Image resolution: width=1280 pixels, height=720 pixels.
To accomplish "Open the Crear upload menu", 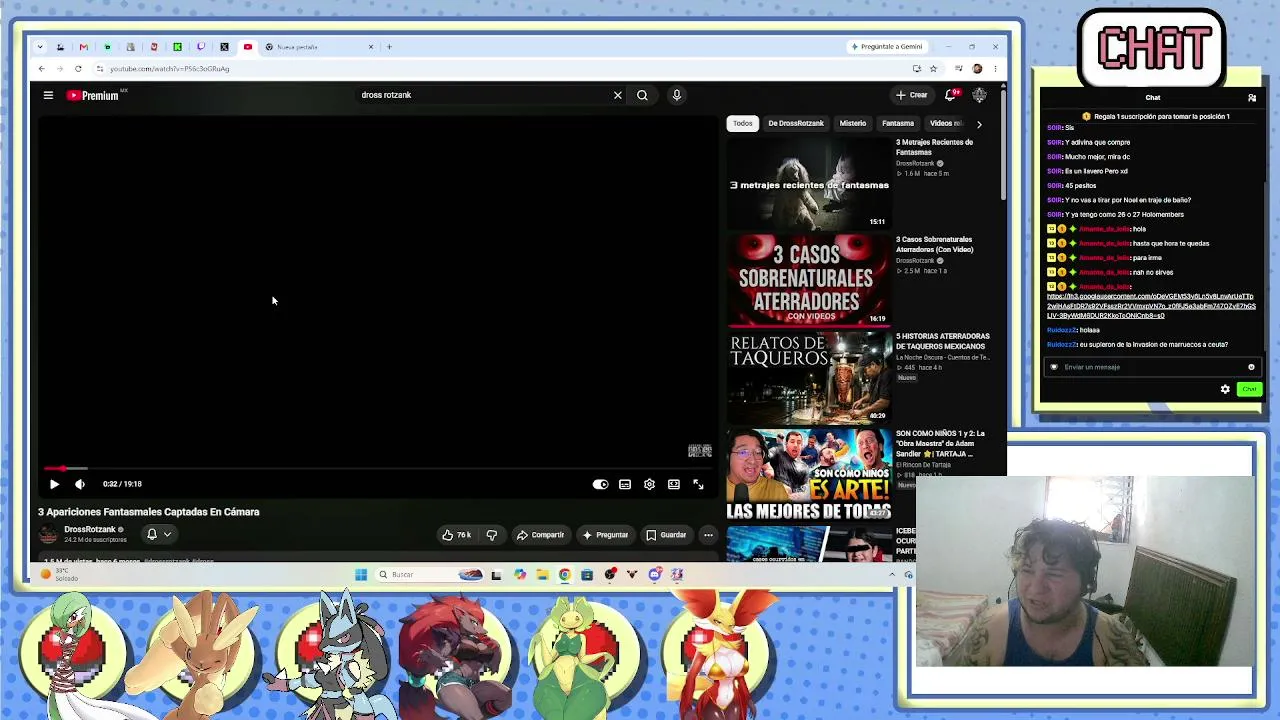I will point(912,95).
